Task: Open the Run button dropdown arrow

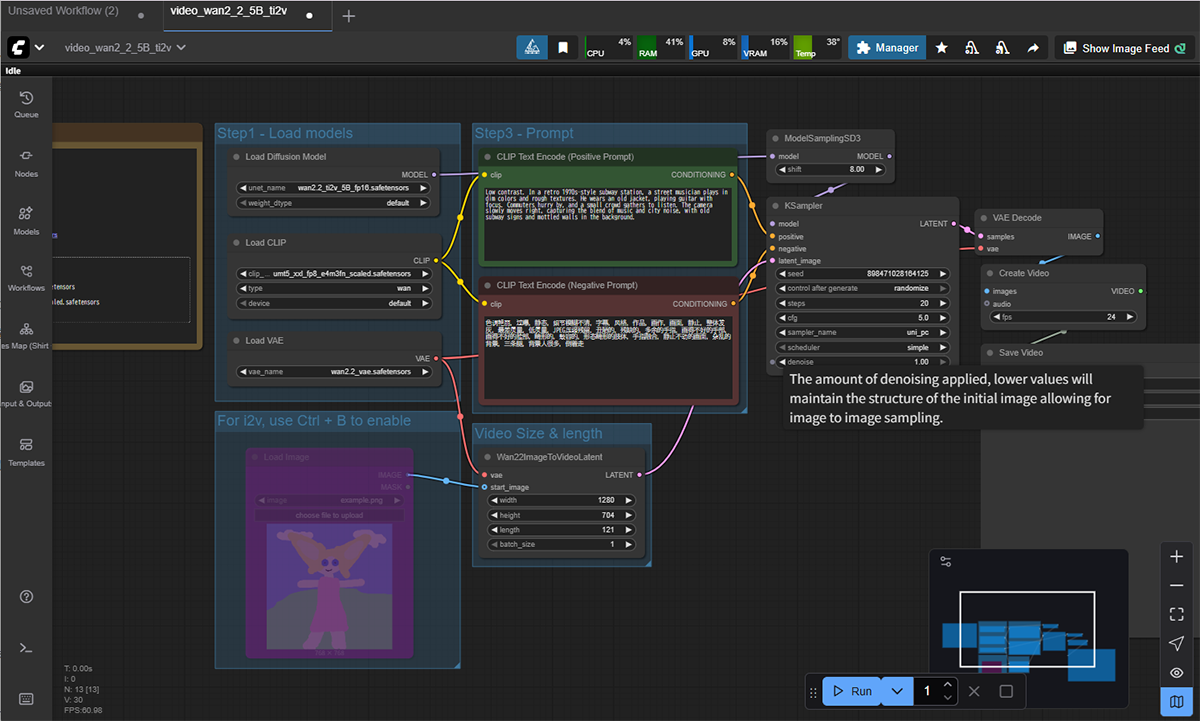Action: click(897, 691)
